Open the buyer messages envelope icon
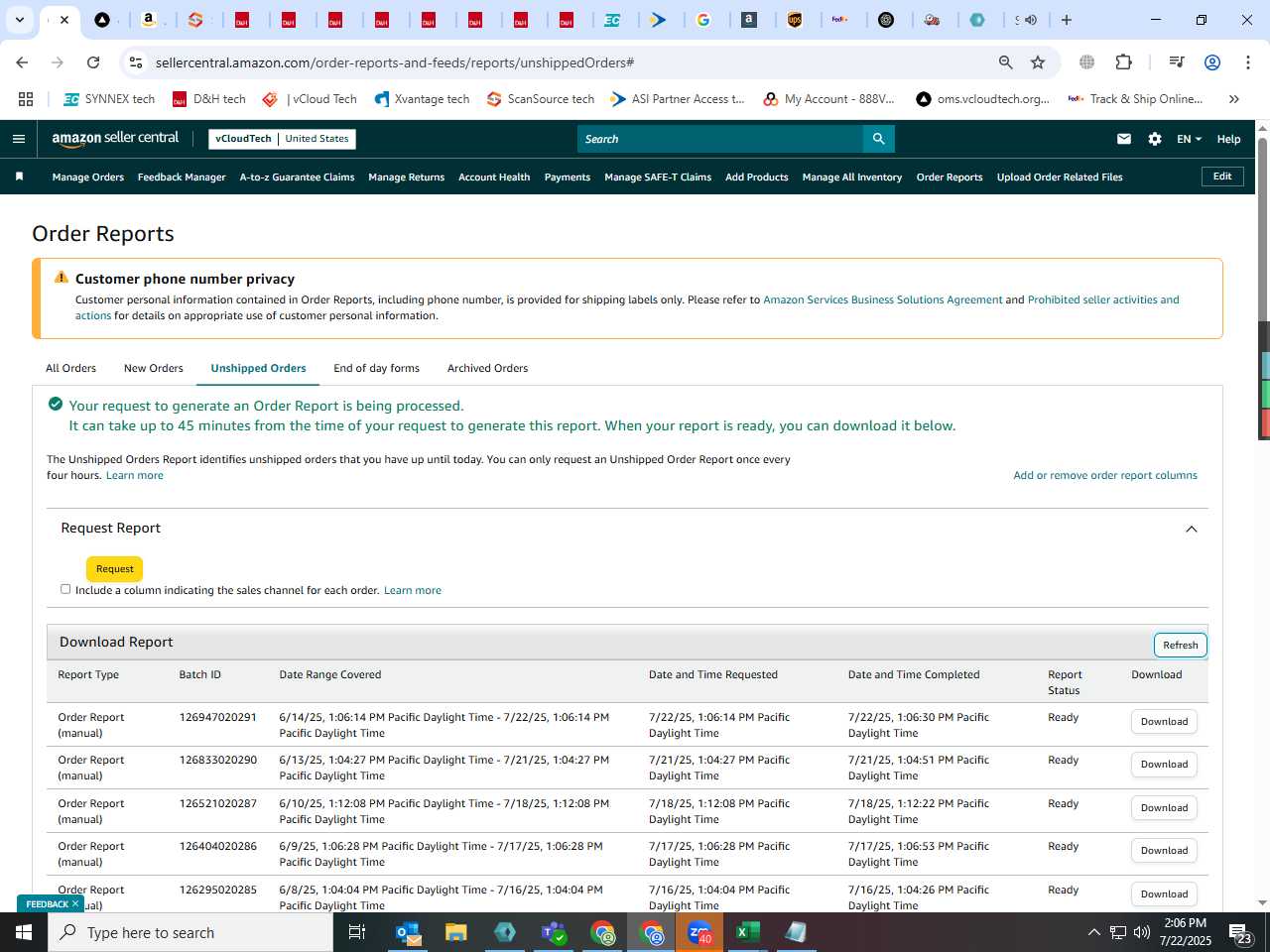 [1124, 139]
